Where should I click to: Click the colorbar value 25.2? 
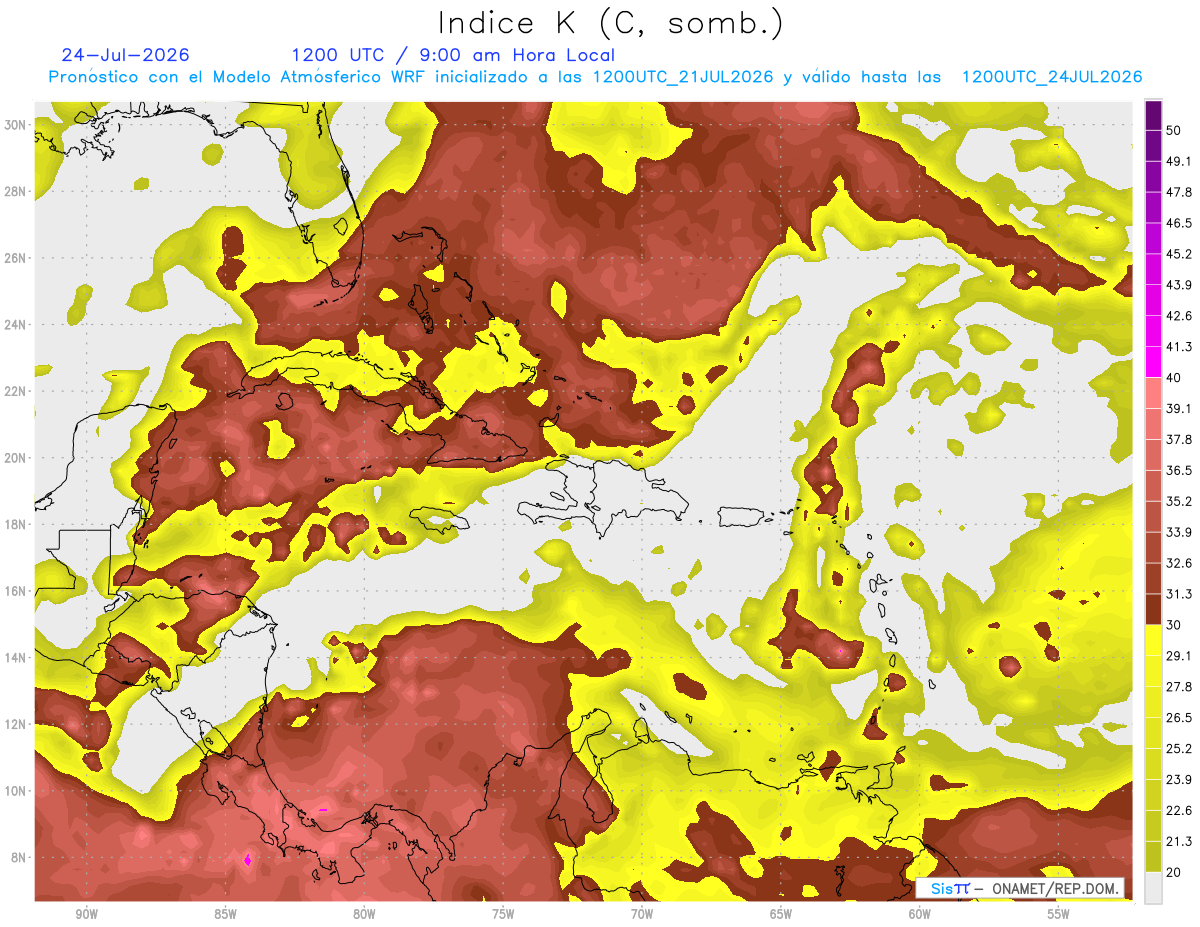[1180, 749]
